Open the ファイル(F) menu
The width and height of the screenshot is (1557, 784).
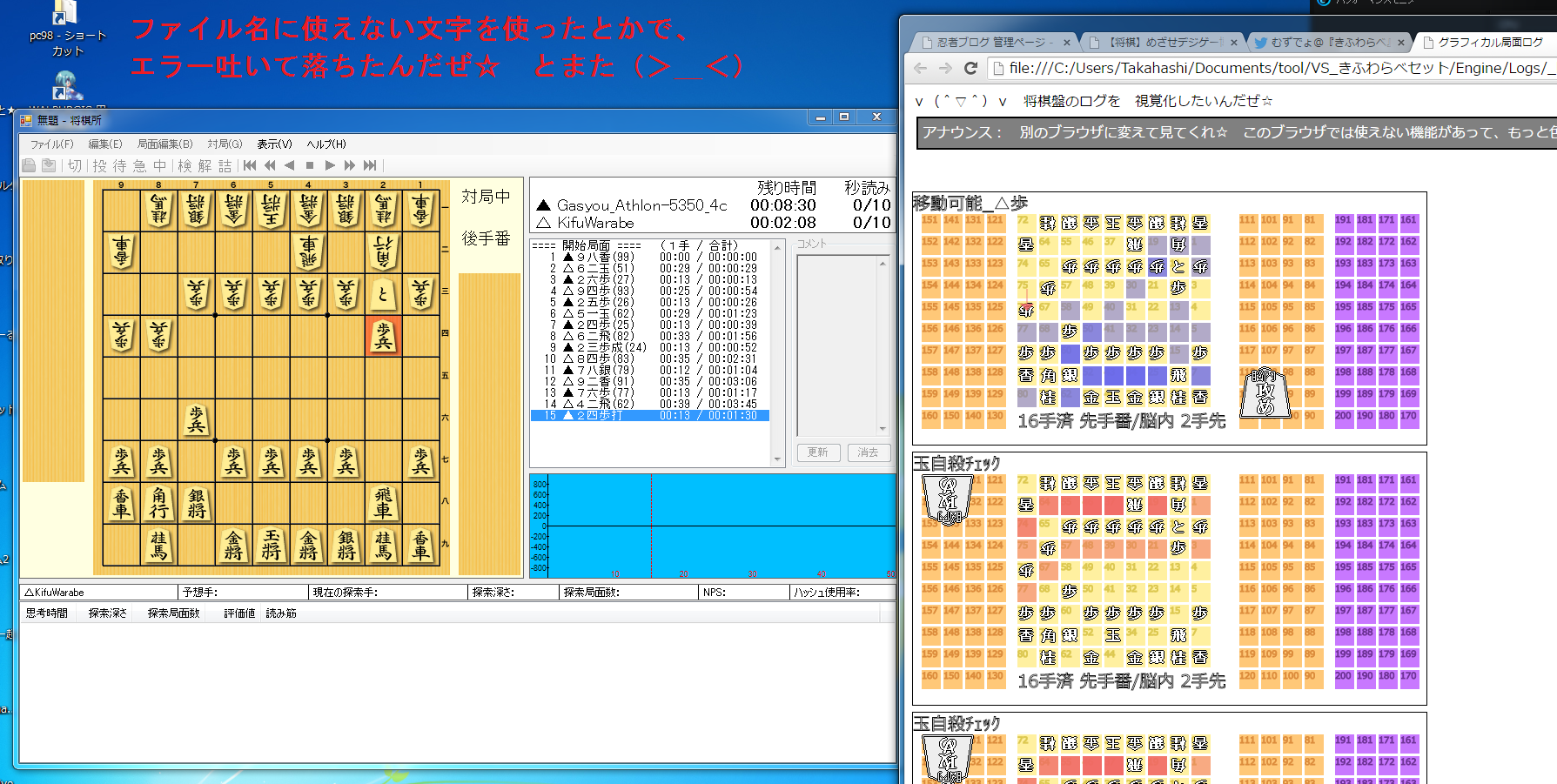tap(52, 144)
